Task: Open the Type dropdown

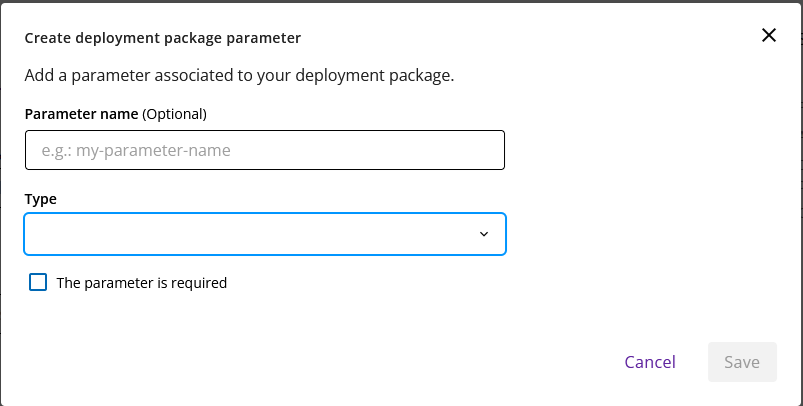Action: pyautogui.click(x=264, y=234)
